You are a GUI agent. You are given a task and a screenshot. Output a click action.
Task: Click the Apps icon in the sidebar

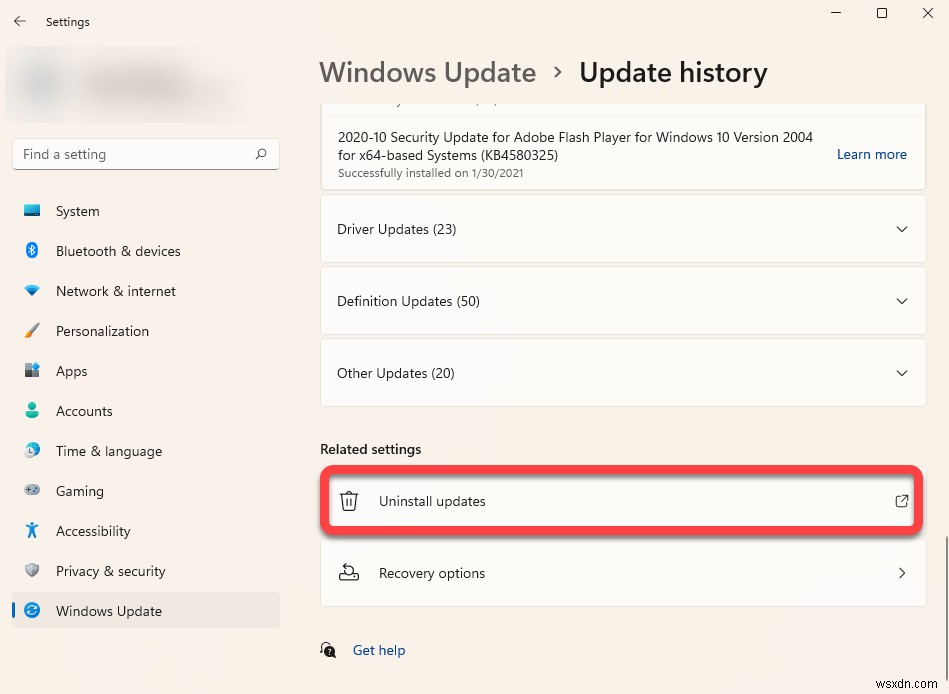(x=33, y=371)
